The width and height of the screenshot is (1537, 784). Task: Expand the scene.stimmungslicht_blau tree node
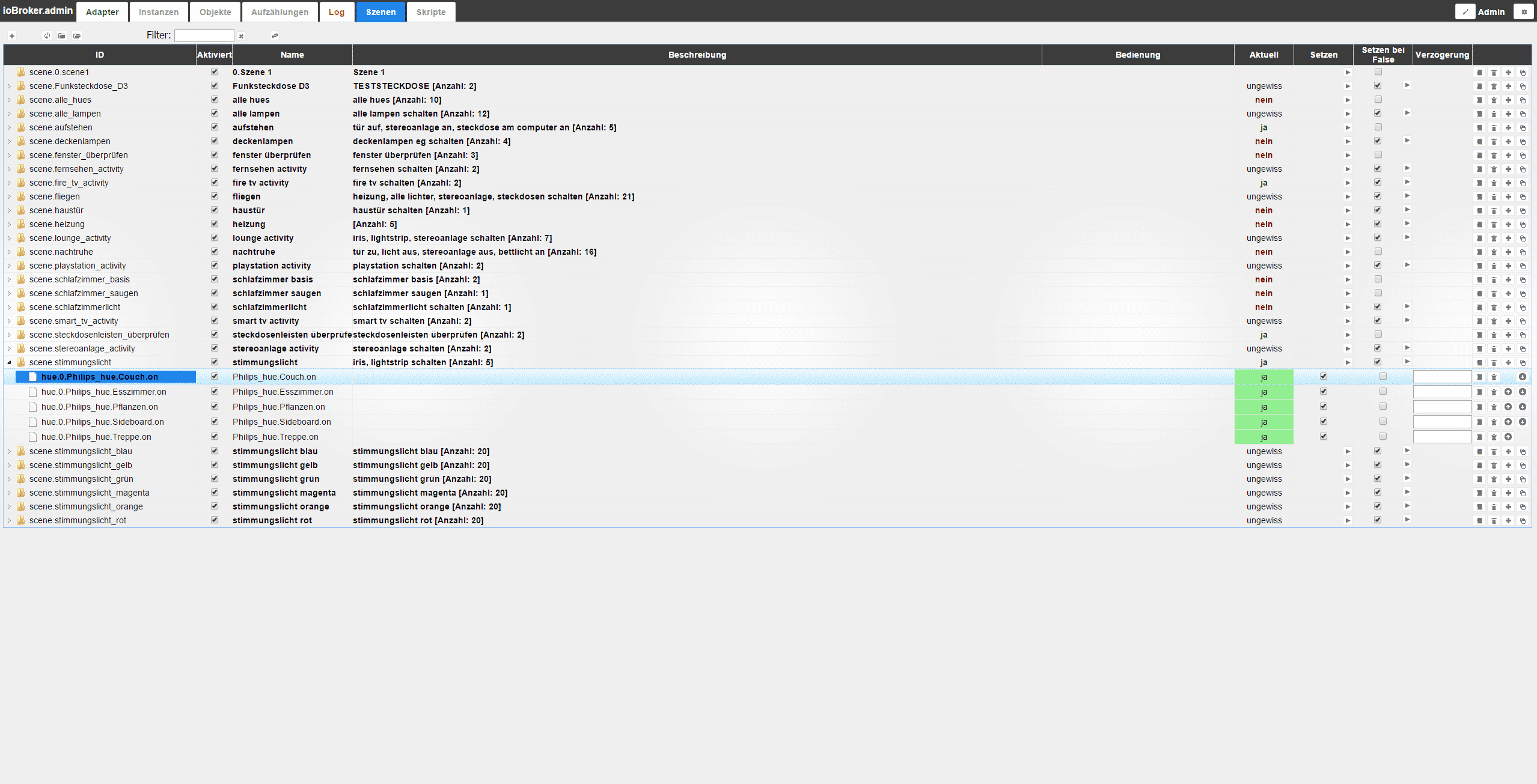coord(9,451)
